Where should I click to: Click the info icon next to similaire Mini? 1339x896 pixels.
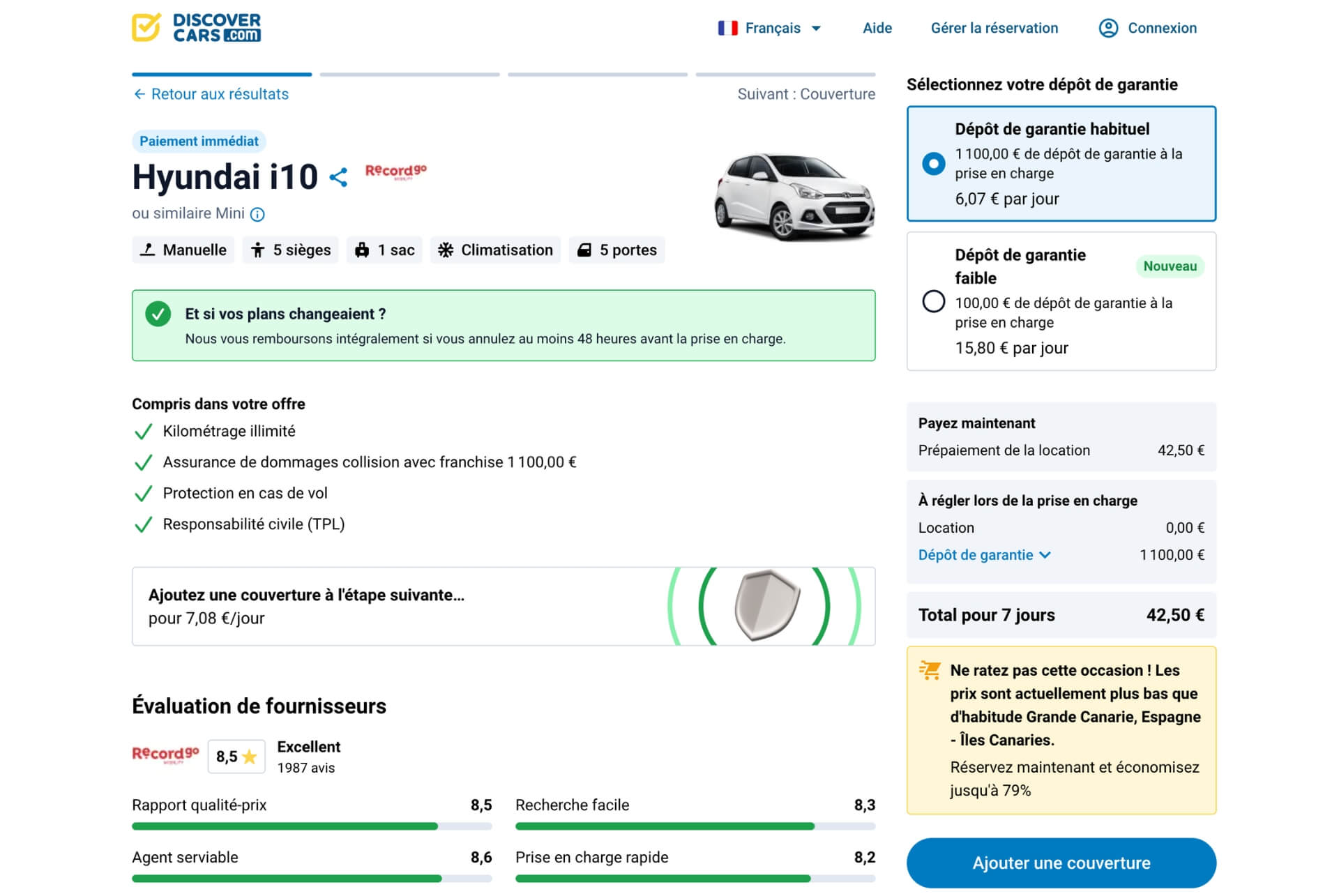(x=257, y=214)
